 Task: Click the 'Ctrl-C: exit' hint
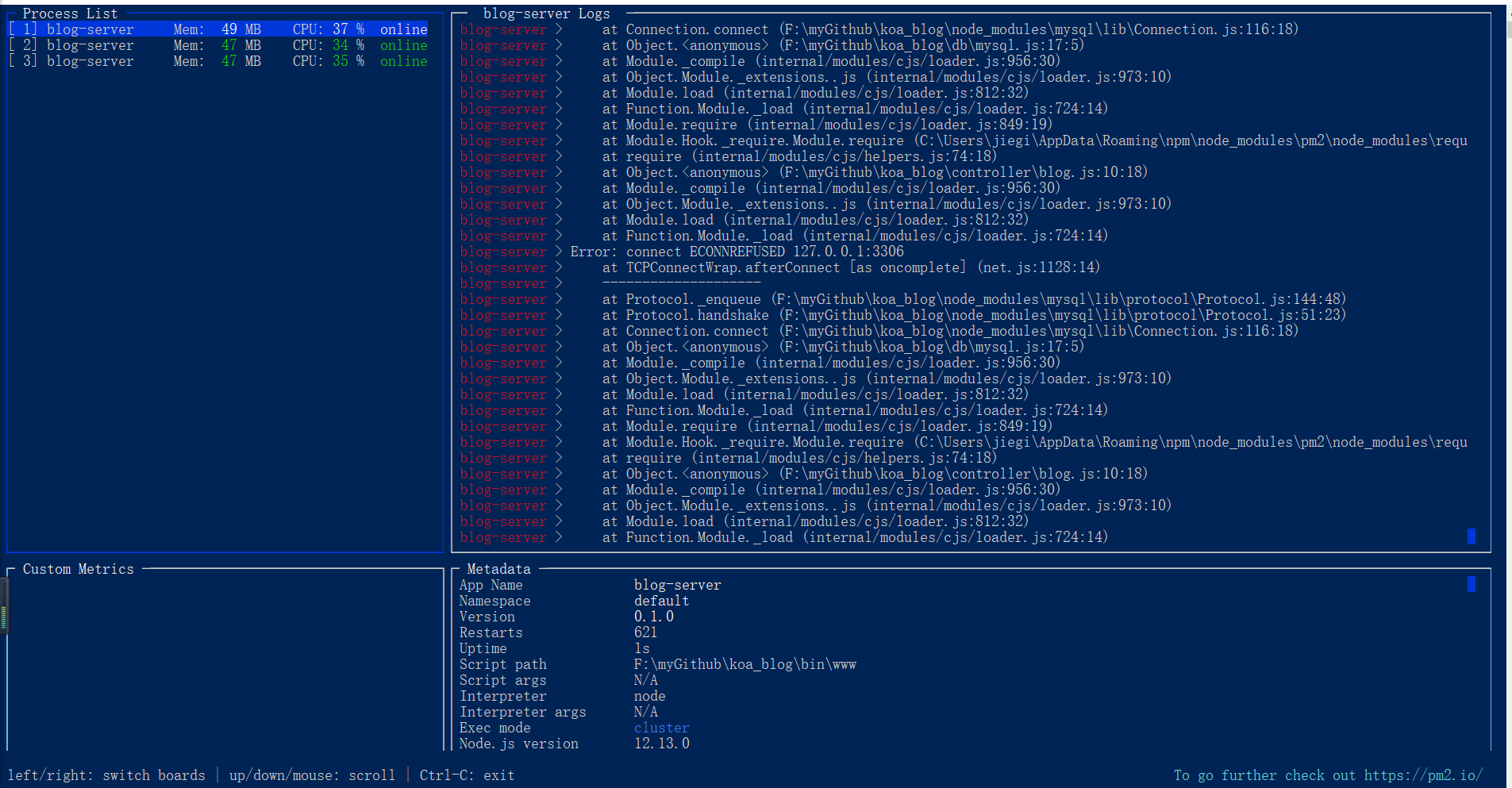pos(467,775)
